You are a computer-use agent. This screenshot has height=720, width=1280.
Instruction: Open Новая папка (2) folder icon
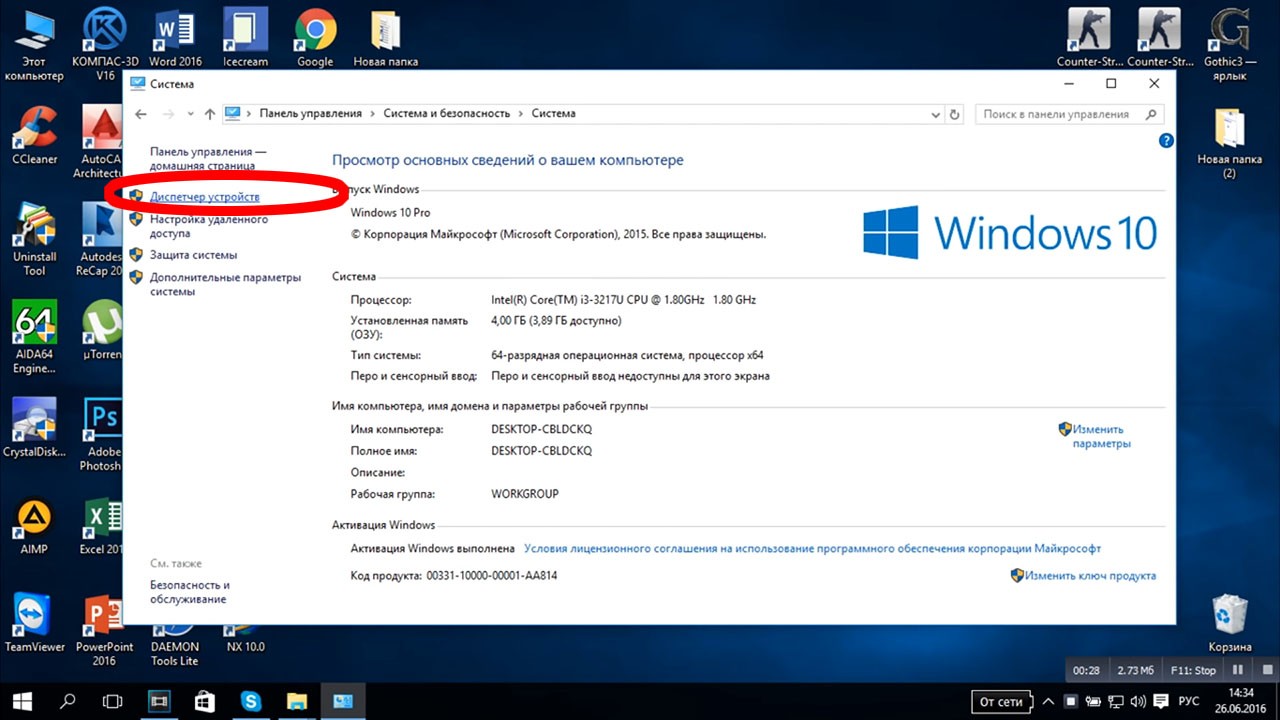pos(1229,142)
